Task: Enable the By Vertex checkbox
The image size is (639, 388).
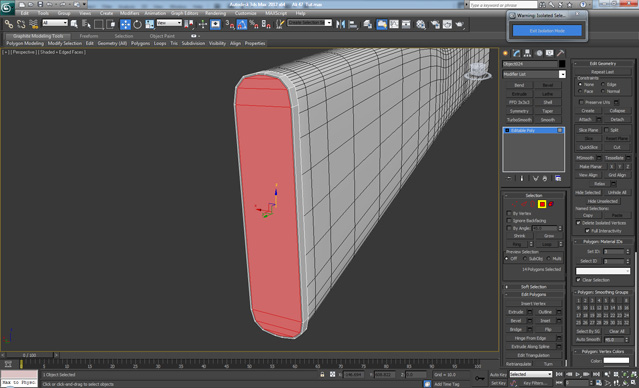Action: tap(509, 213)
